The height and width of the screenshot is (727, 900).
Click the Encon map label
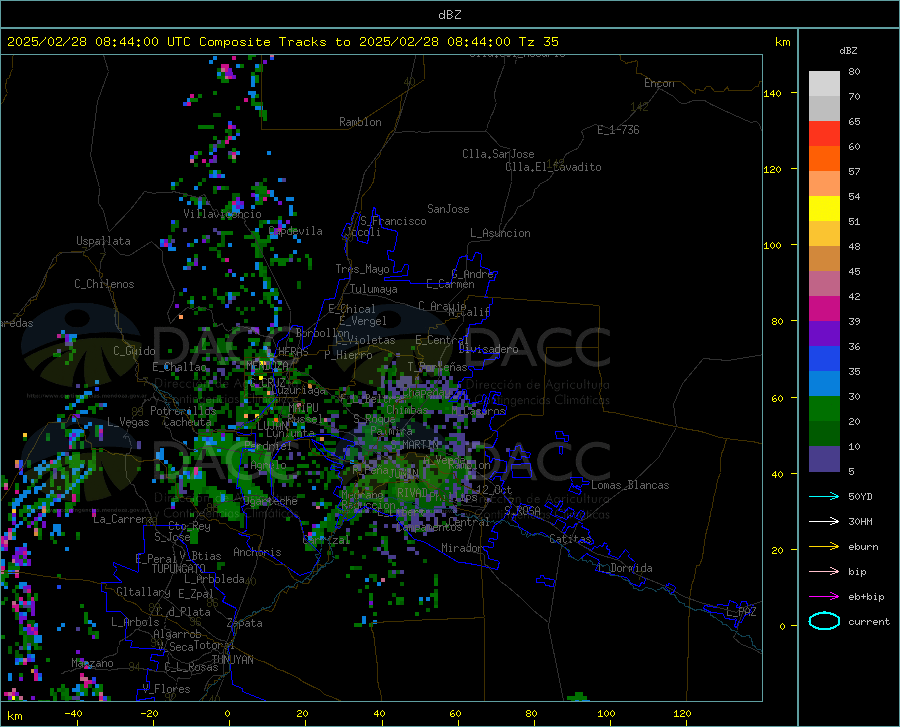659,83
